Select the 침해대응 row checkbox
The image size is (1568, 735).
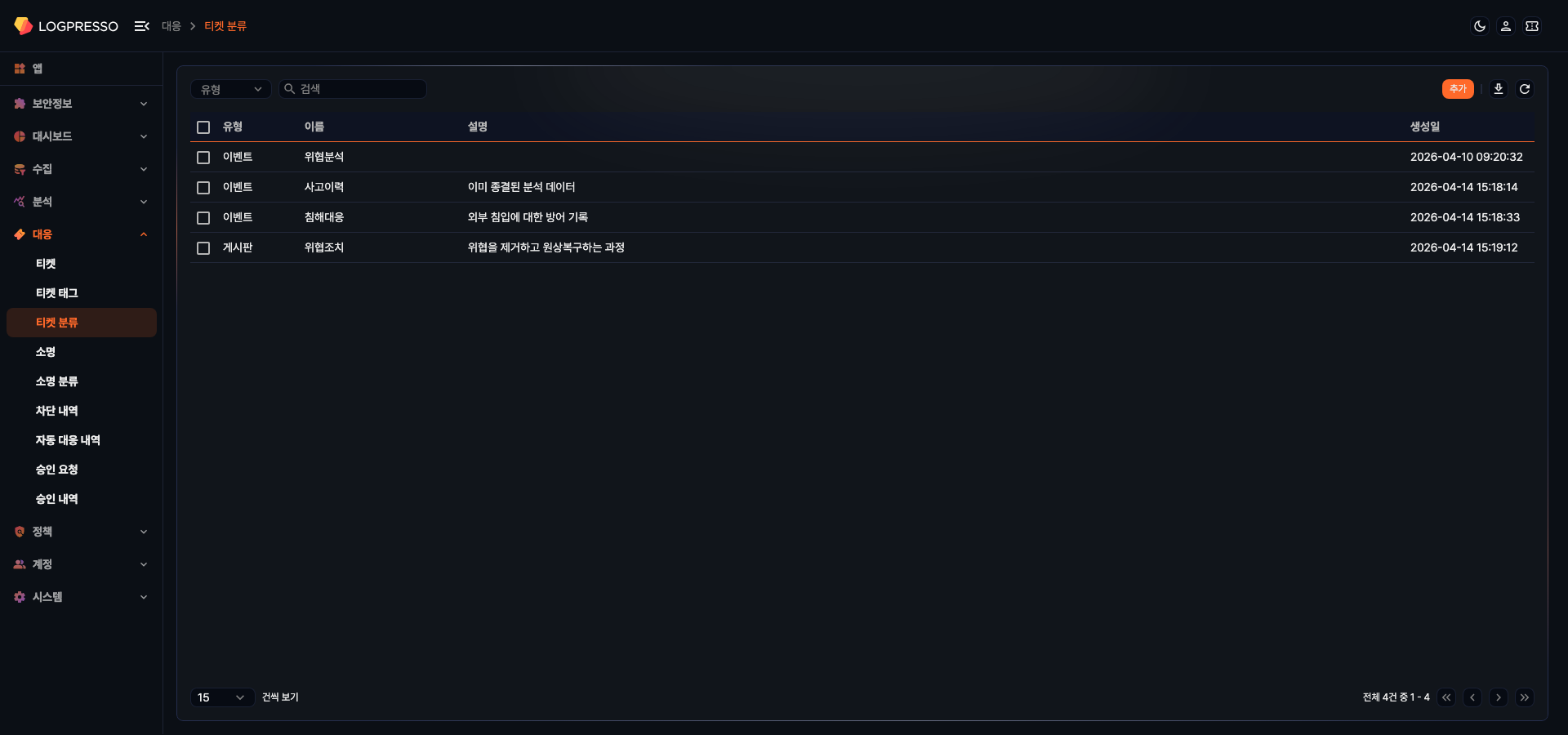click(x=203, y=218)
